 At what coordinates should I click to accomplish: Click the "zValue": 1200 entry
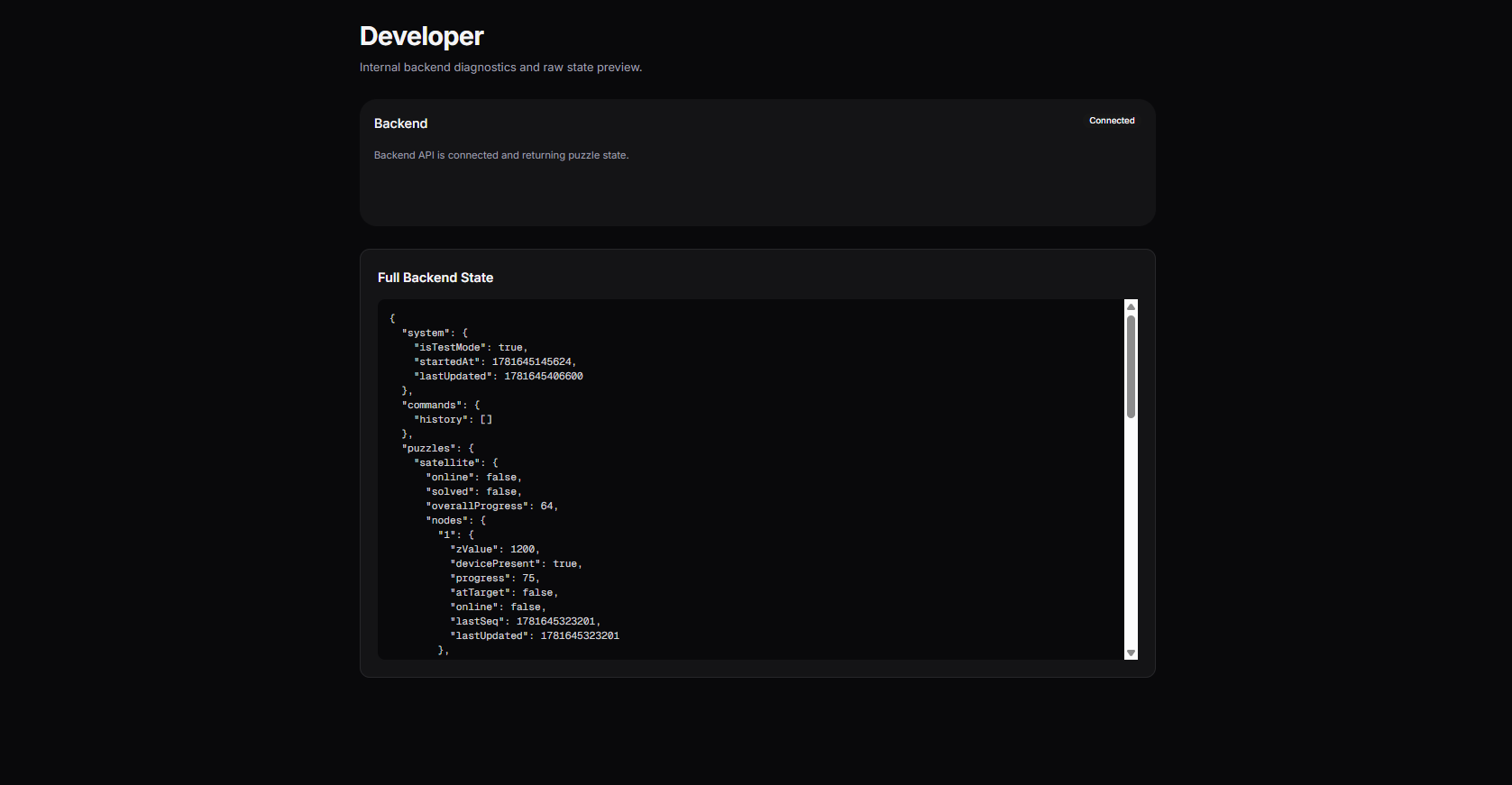coord(495,549)
